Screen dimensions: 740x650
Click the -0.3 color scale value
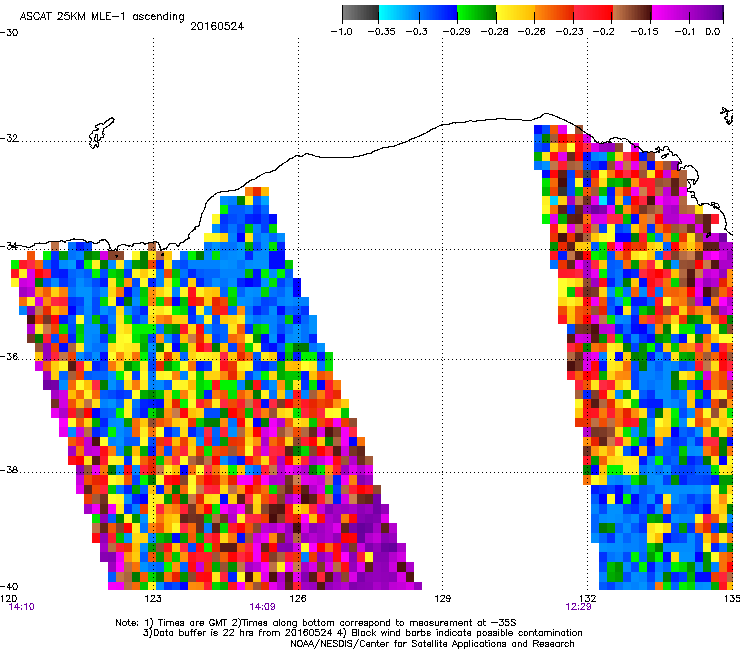417,32
